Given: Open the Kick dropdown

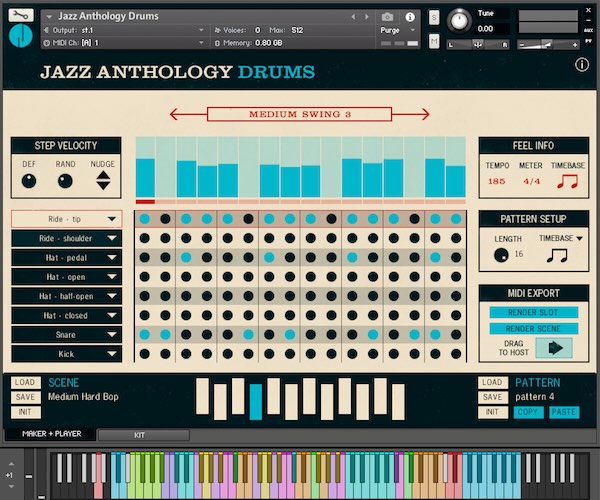Looking at the screenshot, I should pyautogui.click(x=67, y=354).
